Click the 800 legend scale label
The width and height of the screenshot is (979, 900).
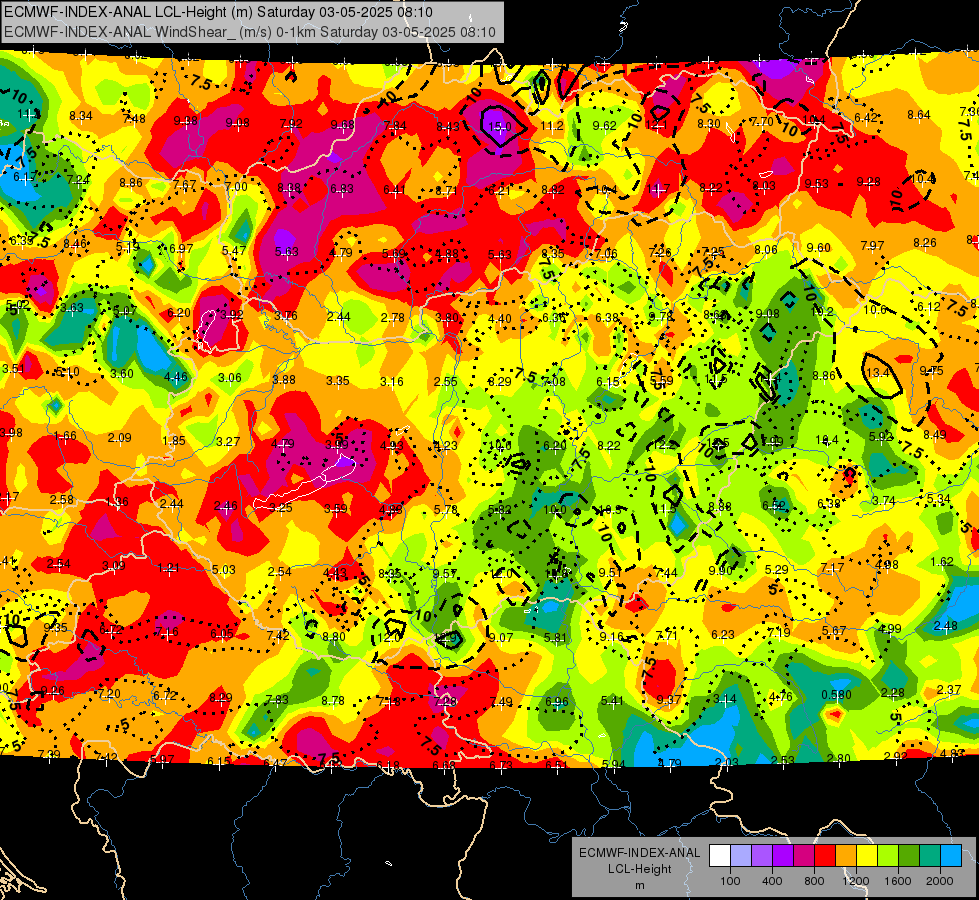click(814, 881)
